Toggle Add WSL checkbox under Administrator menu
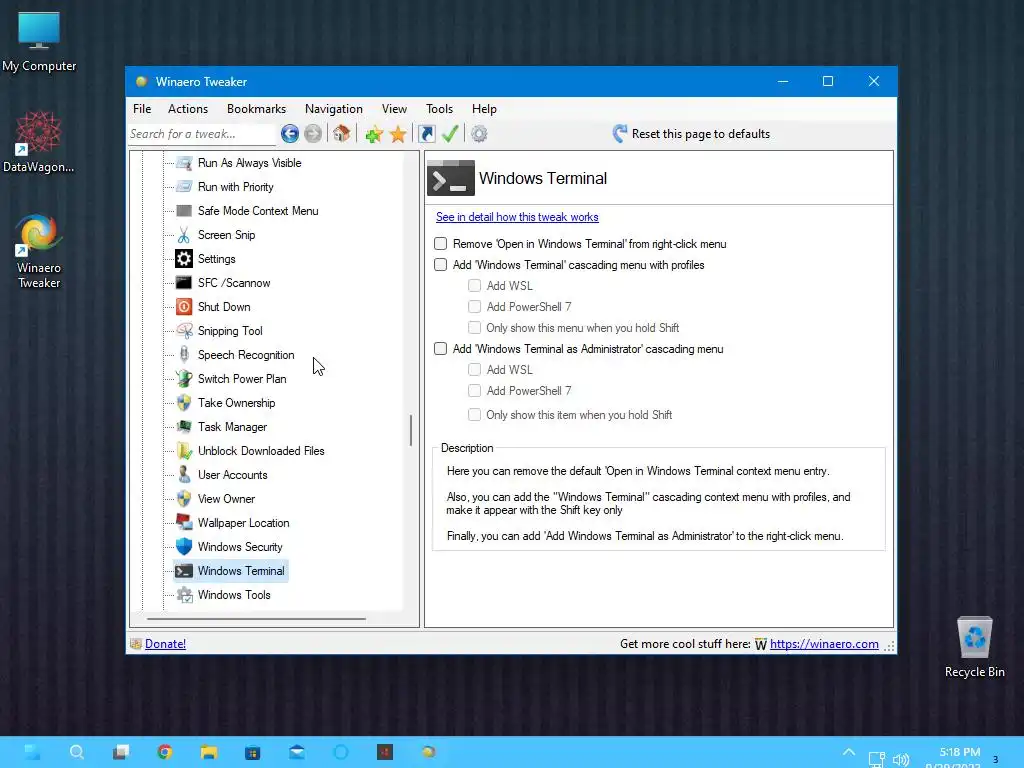This screenshot has width=1024, height=768. pyautogui.click(x=475, y=370)
